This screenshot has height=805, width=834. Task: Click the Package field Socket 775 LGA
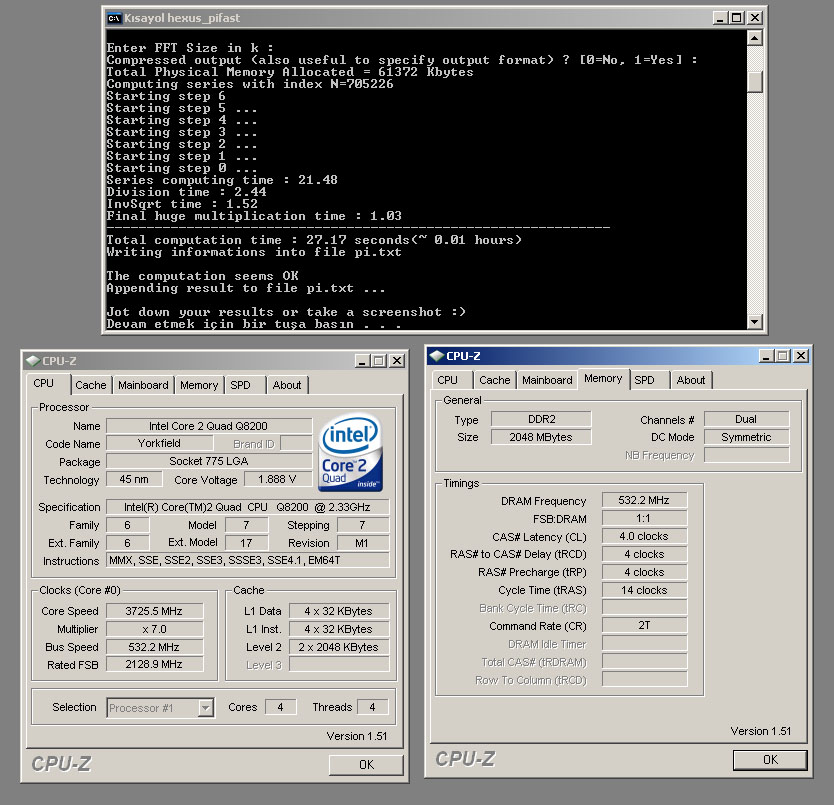click(208, 461)
